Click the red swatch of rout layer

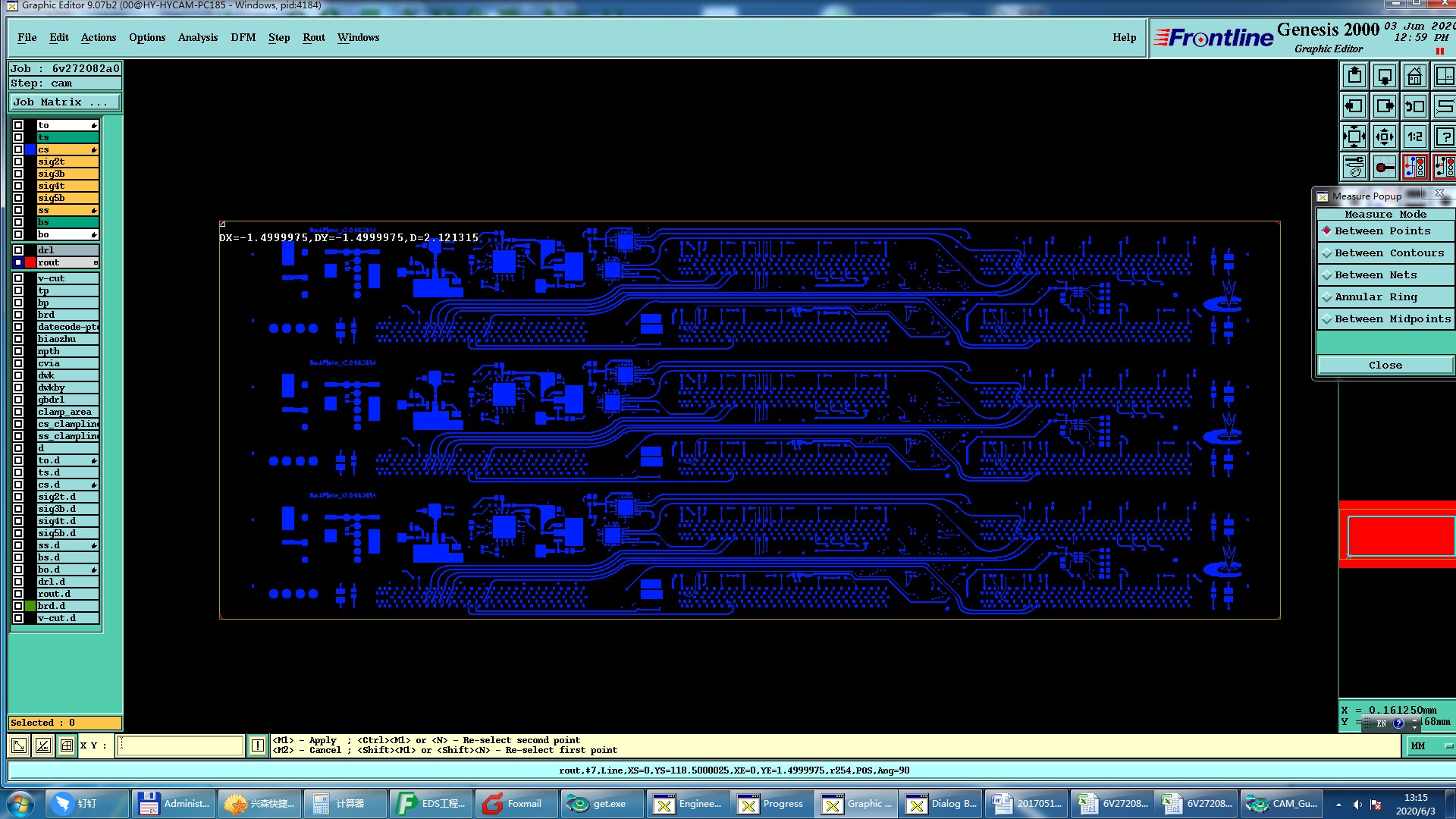click(30, 262)
